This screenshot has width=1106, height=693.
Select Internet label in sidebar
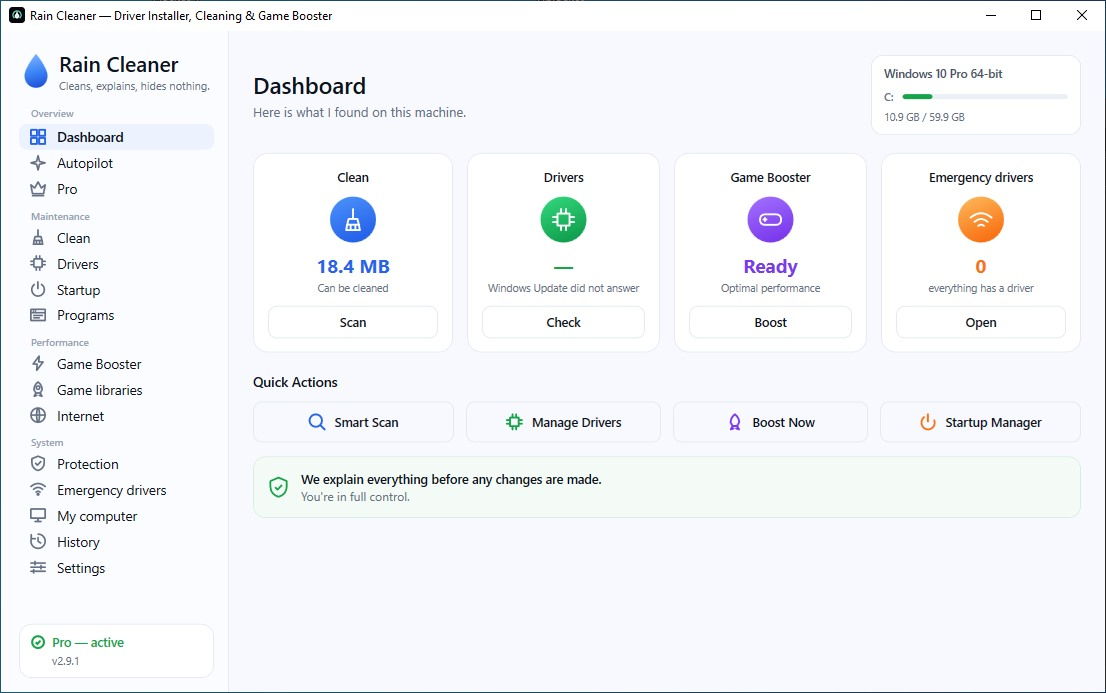pyautogui.click(x=80, y=416)
